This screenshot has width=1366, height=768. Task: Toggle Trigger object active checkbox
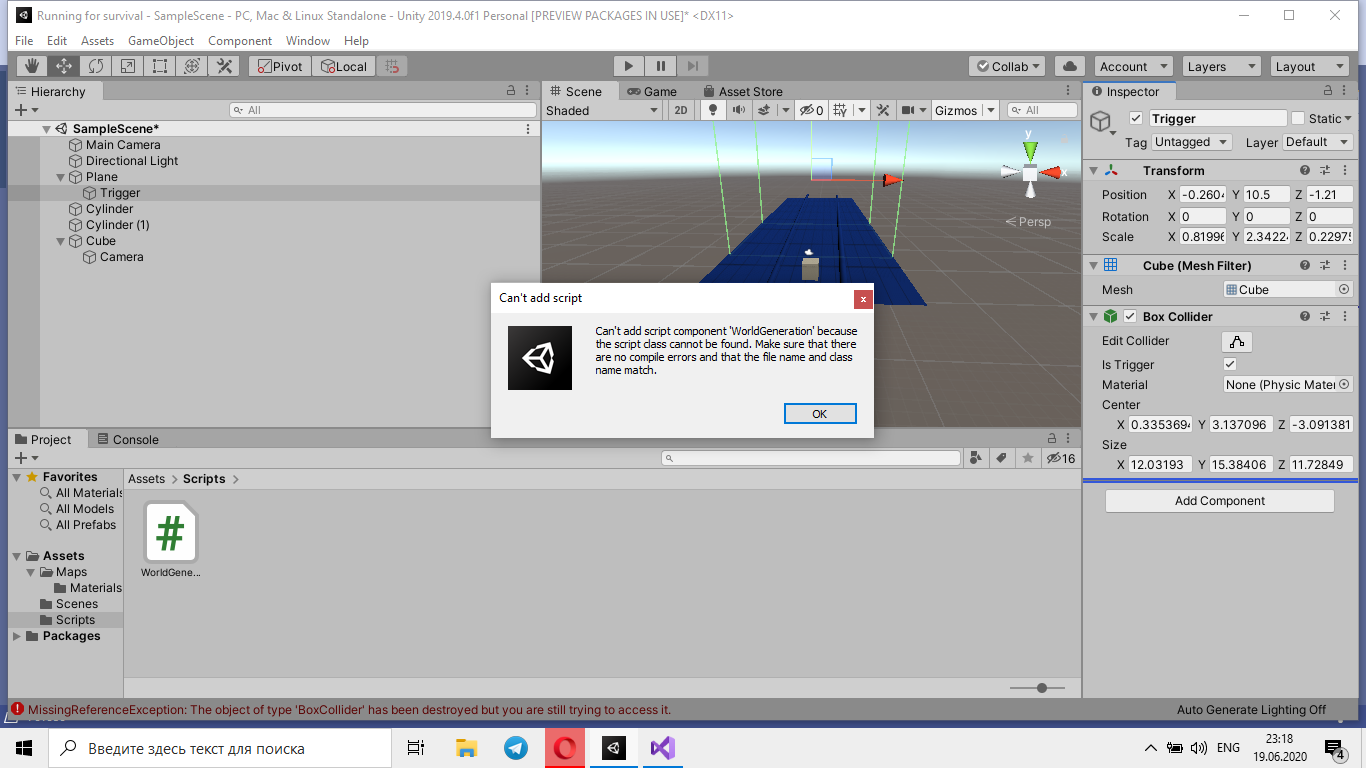click(1135, 118)
